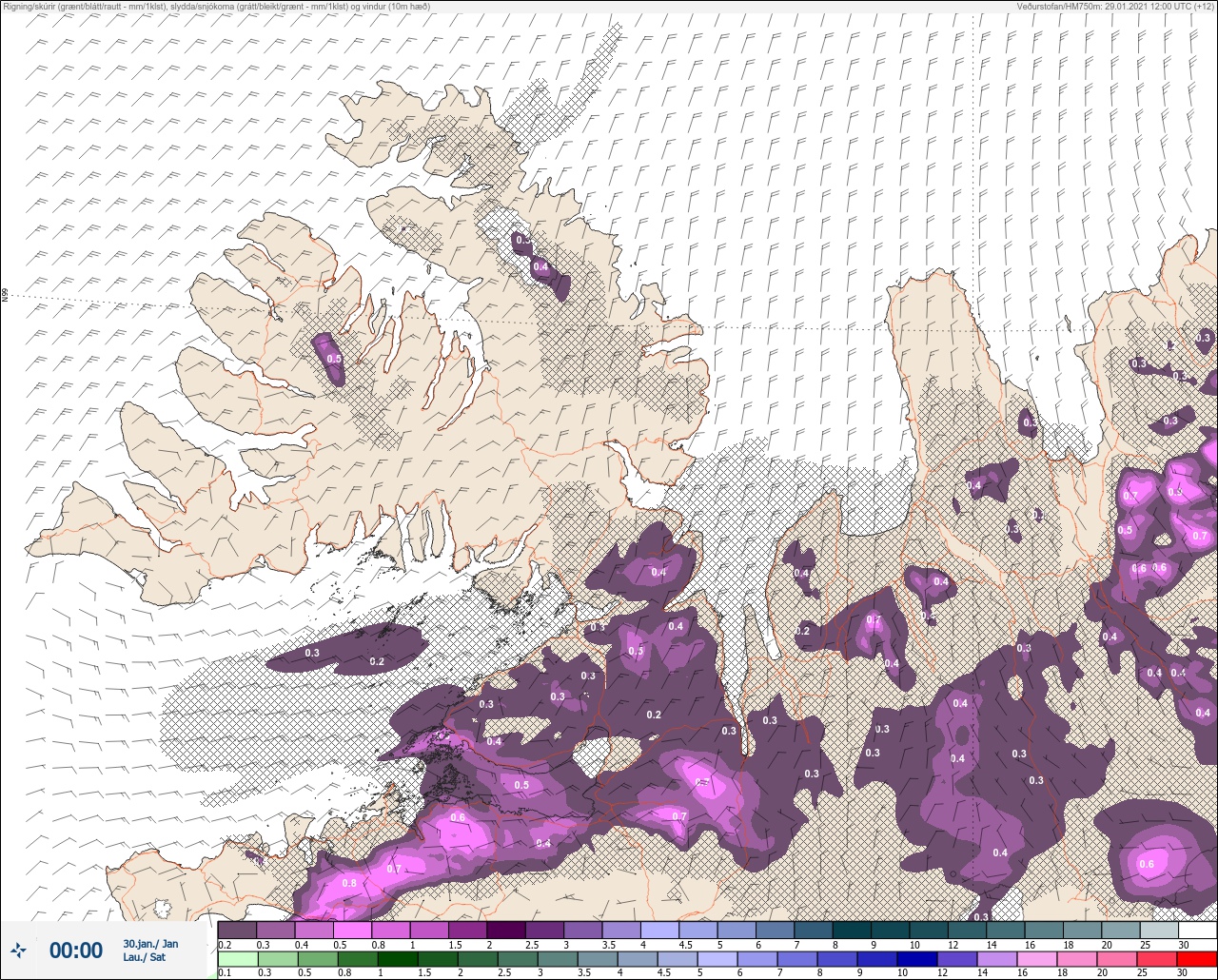Click the N99 label on left edge
The height and width of the screenshot is (980, 1218).
5,296
